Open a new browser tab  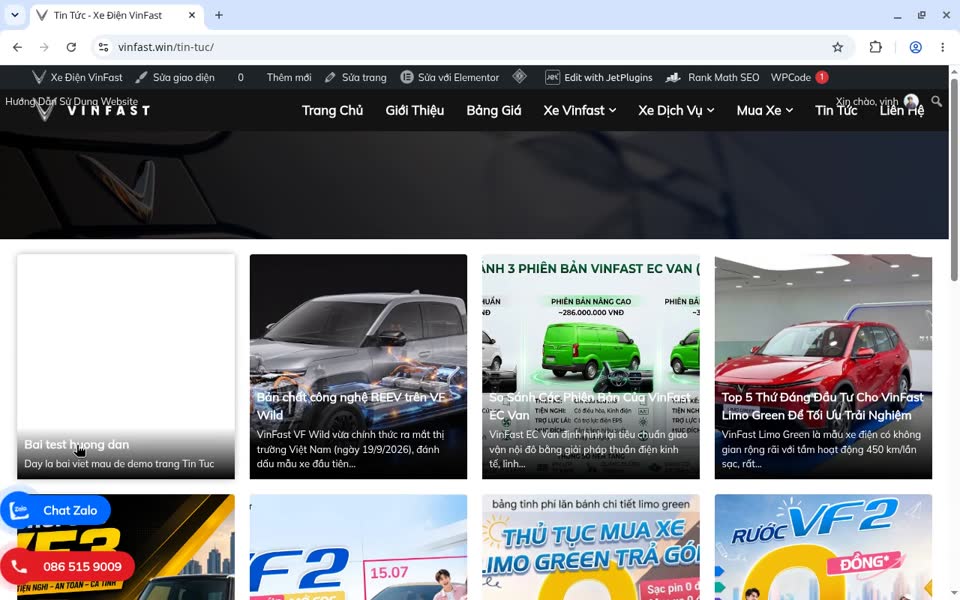[x=219, y=15]
